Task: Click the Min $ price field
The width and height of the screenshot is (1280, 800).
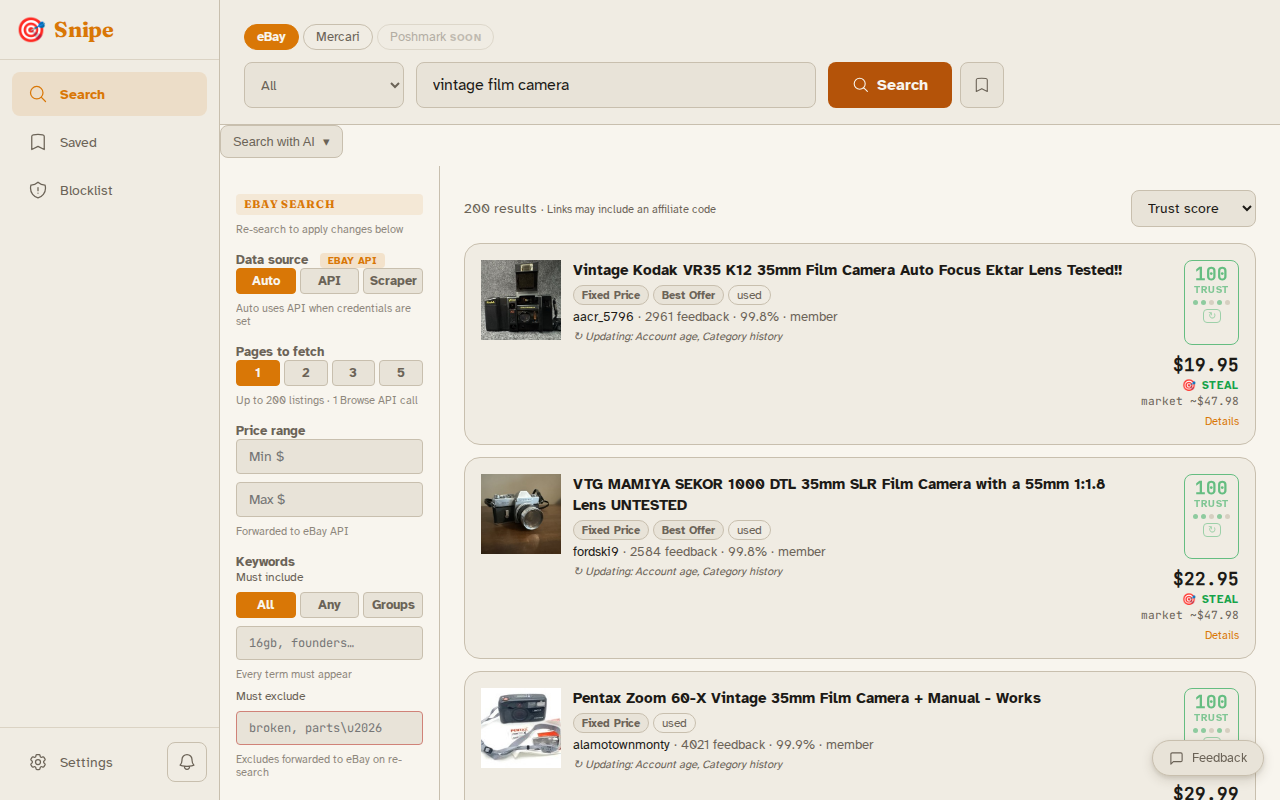Action: click(329, 456)
